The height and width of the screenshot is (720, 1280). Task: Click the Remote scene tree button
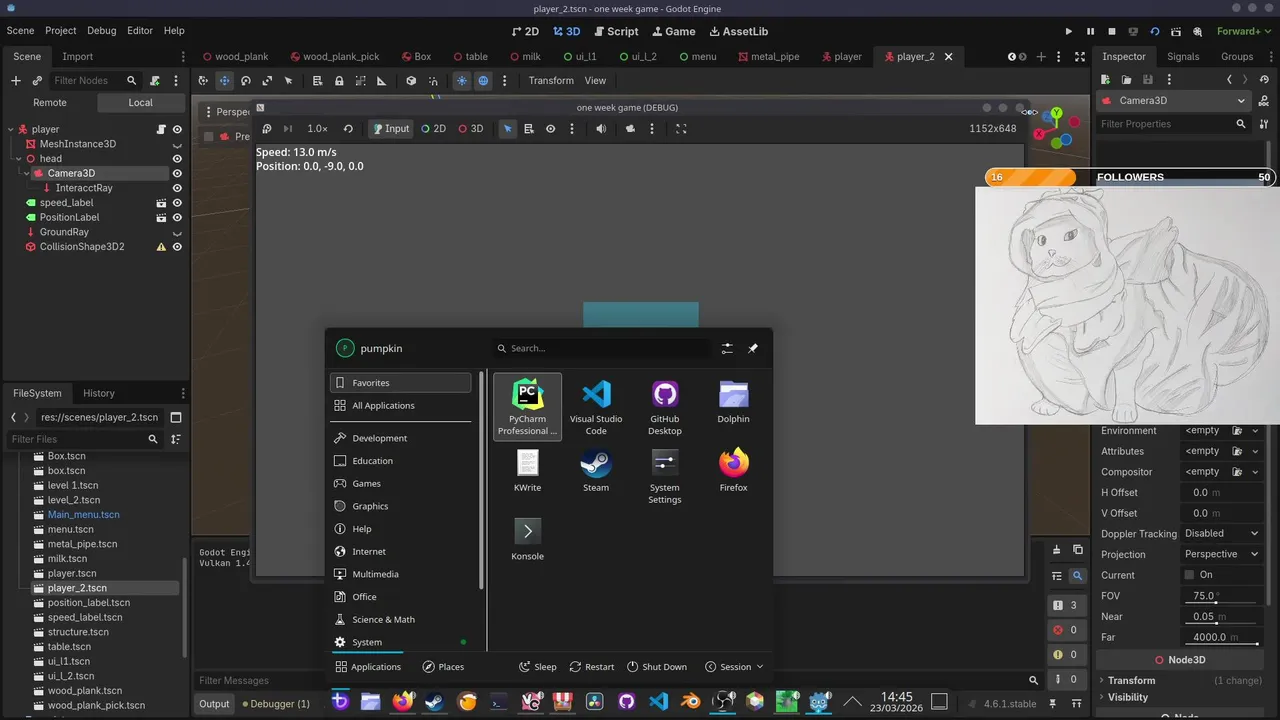tap(50, 102)
